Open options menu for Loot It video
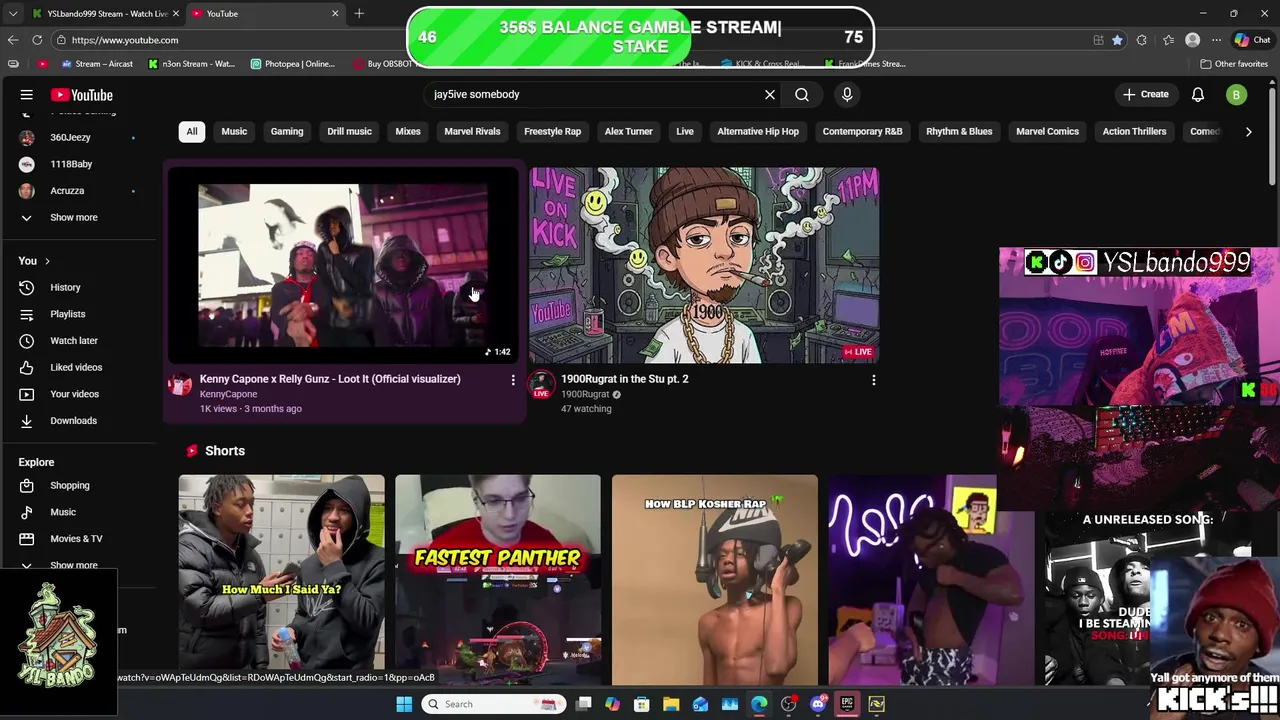The image size is (1280, 720). [x=513, y=380]
